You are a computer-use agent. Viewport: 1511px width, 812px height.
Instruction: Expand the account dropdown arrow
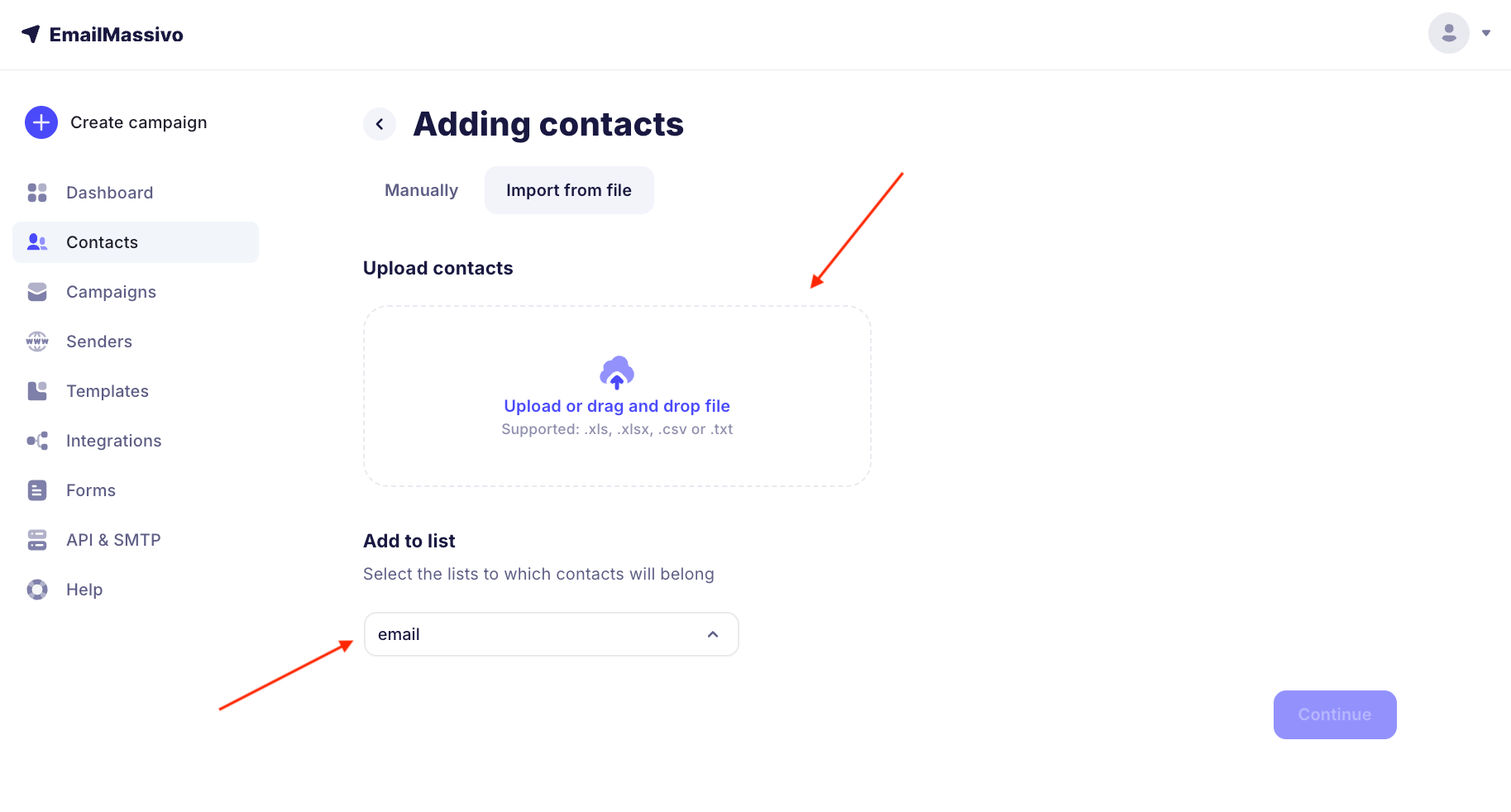click(1486, 33)
